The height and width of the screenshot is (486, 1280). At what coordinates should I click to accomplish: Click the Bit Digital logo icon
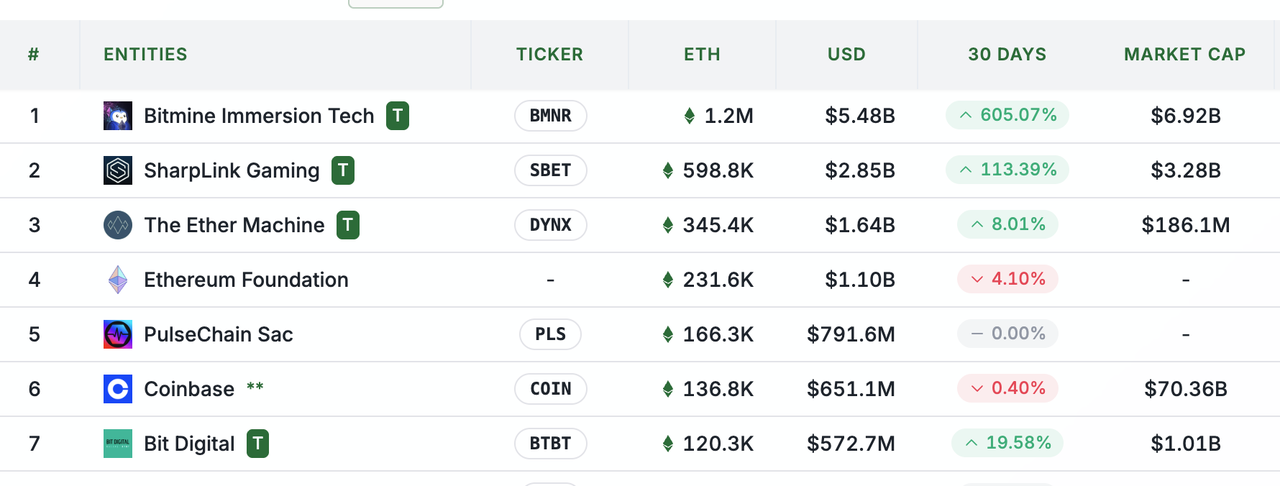coord(118,443)
